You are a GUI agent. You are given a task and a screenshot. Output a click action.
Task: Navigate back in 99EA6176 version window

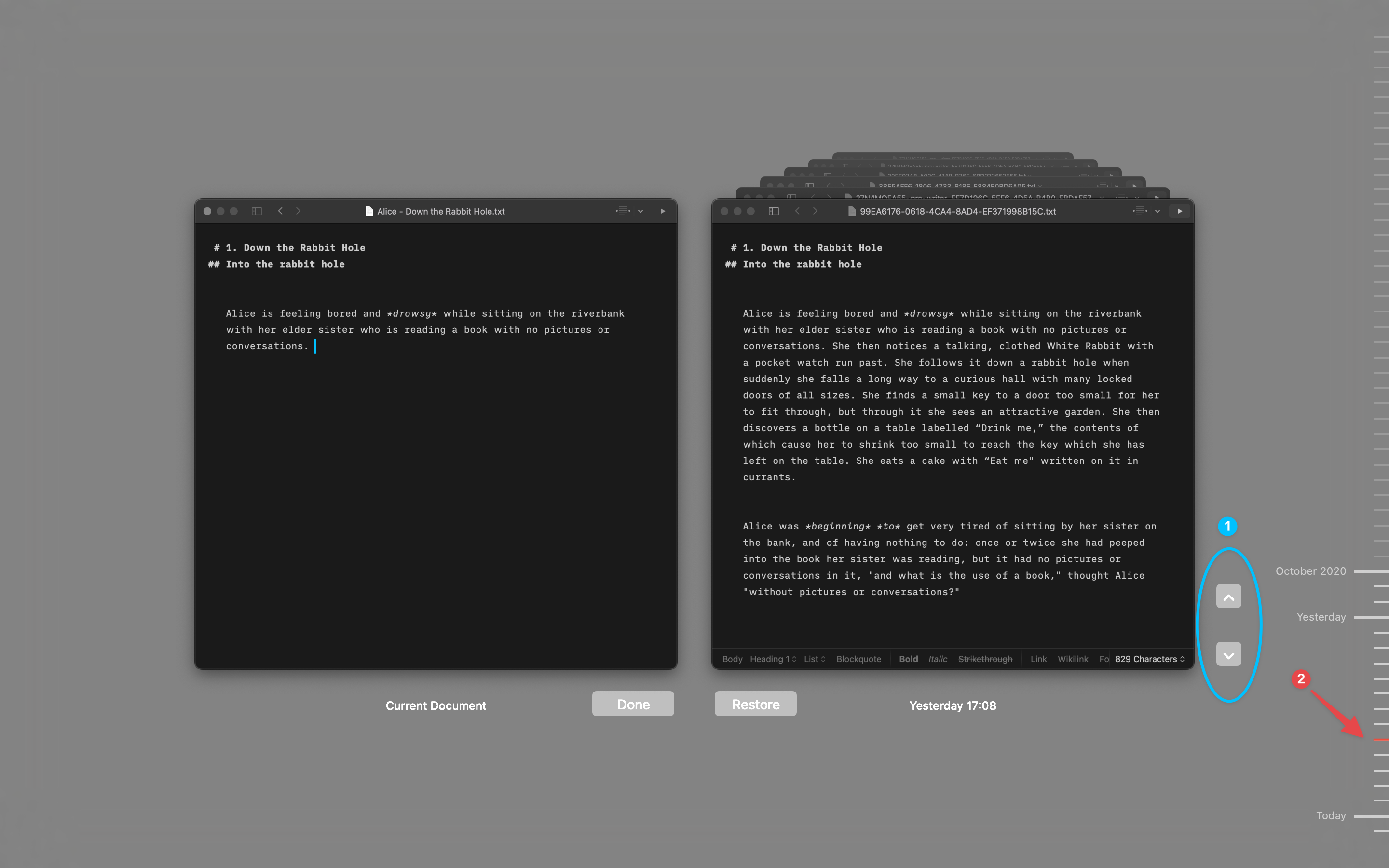pos(797,211)
